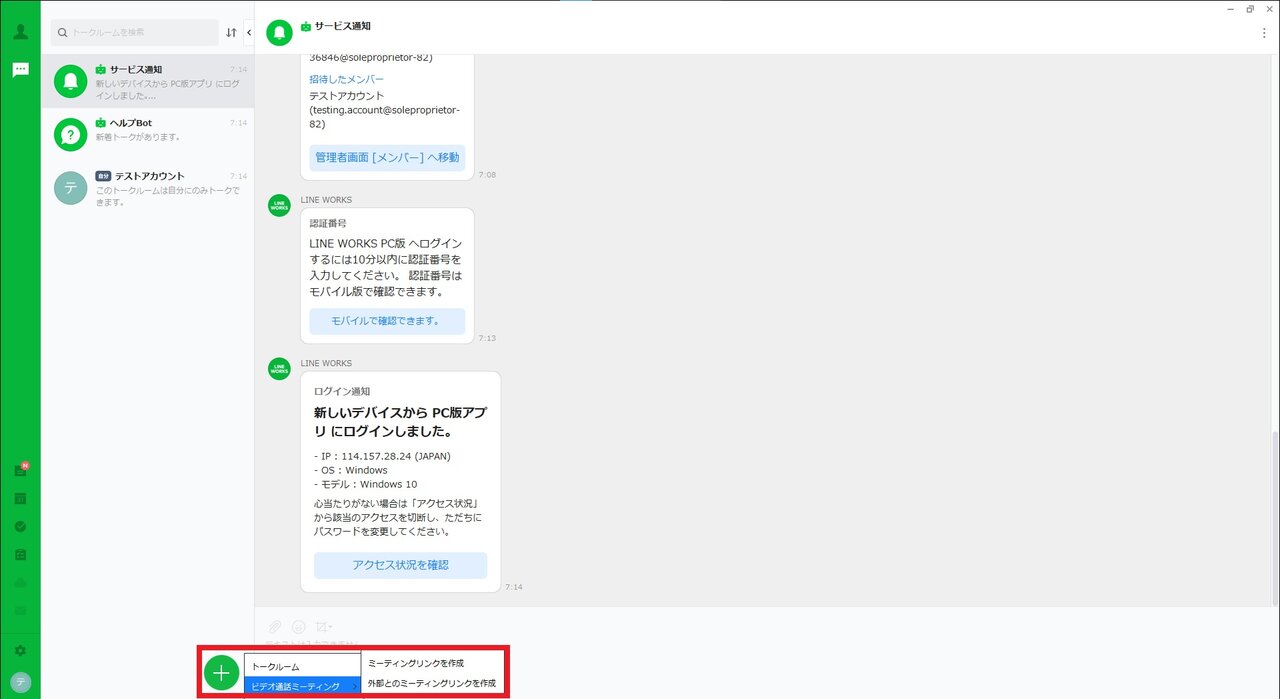Open the board icon with the N badge
The width and height of the screenshot is (1280, 699).
coord(20,470)
